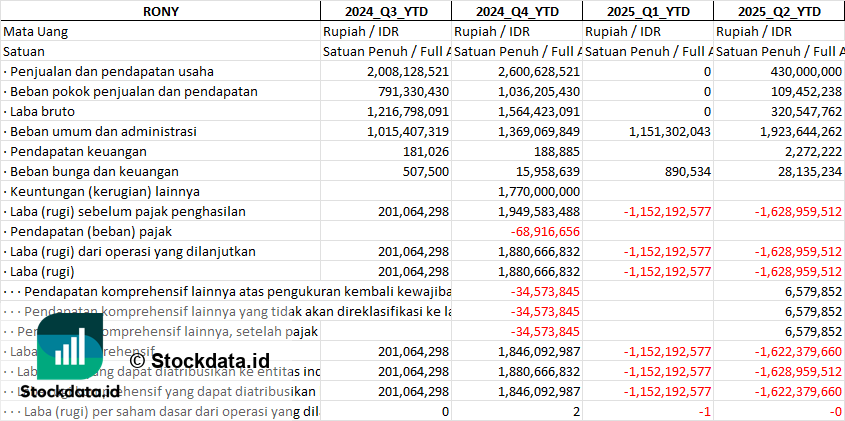Click cell value 181,026
The width and height of the screenshot is (845, 421).
pos(427,151)
